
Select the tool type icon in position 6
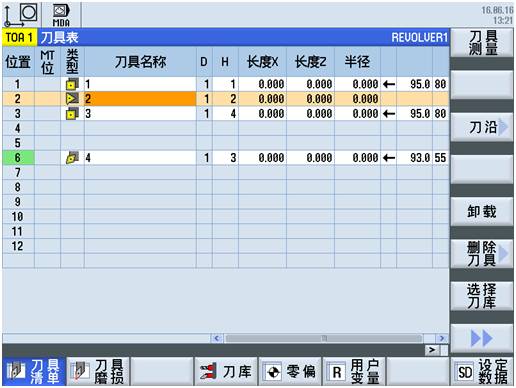[x=72, y=158]
